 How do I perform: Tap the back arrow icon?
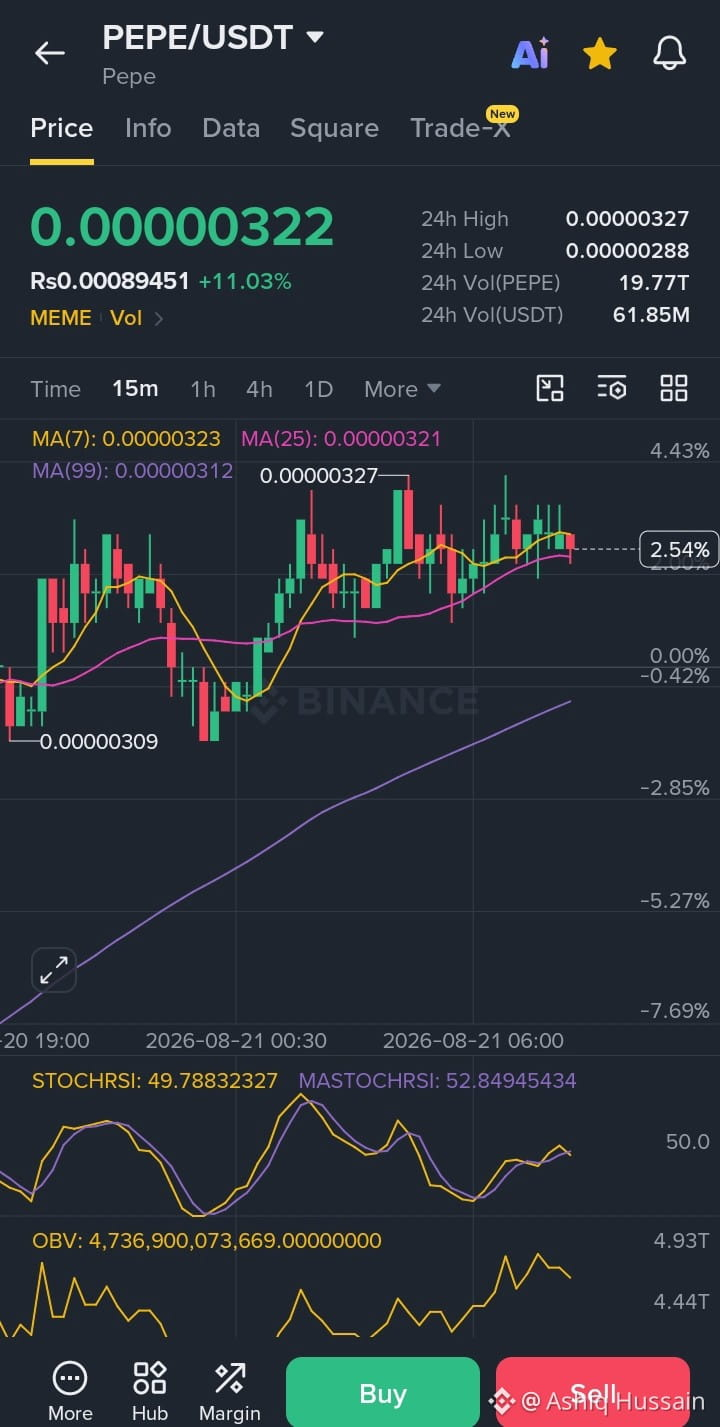click(x=49, y=53)
